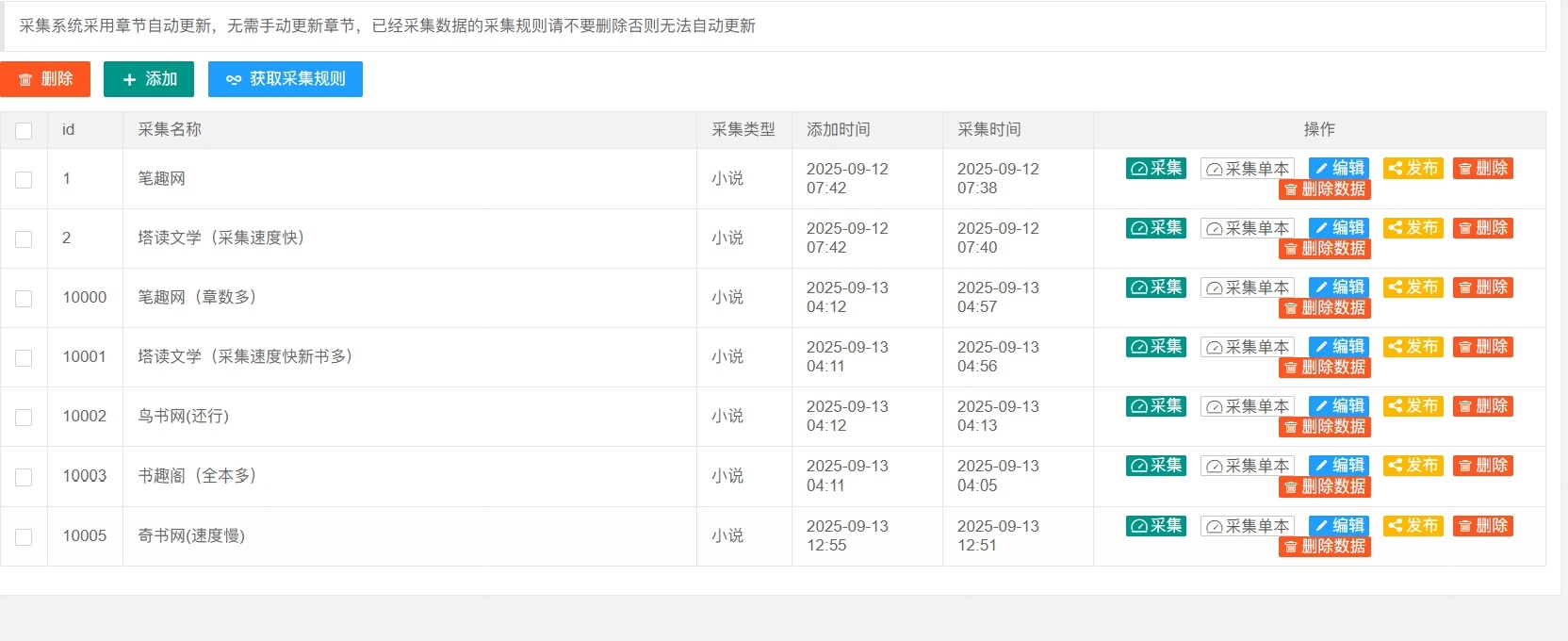Check the checkbox for row id 10001
The height and width of the screenshot is (641, 1568).
point(24,358)
